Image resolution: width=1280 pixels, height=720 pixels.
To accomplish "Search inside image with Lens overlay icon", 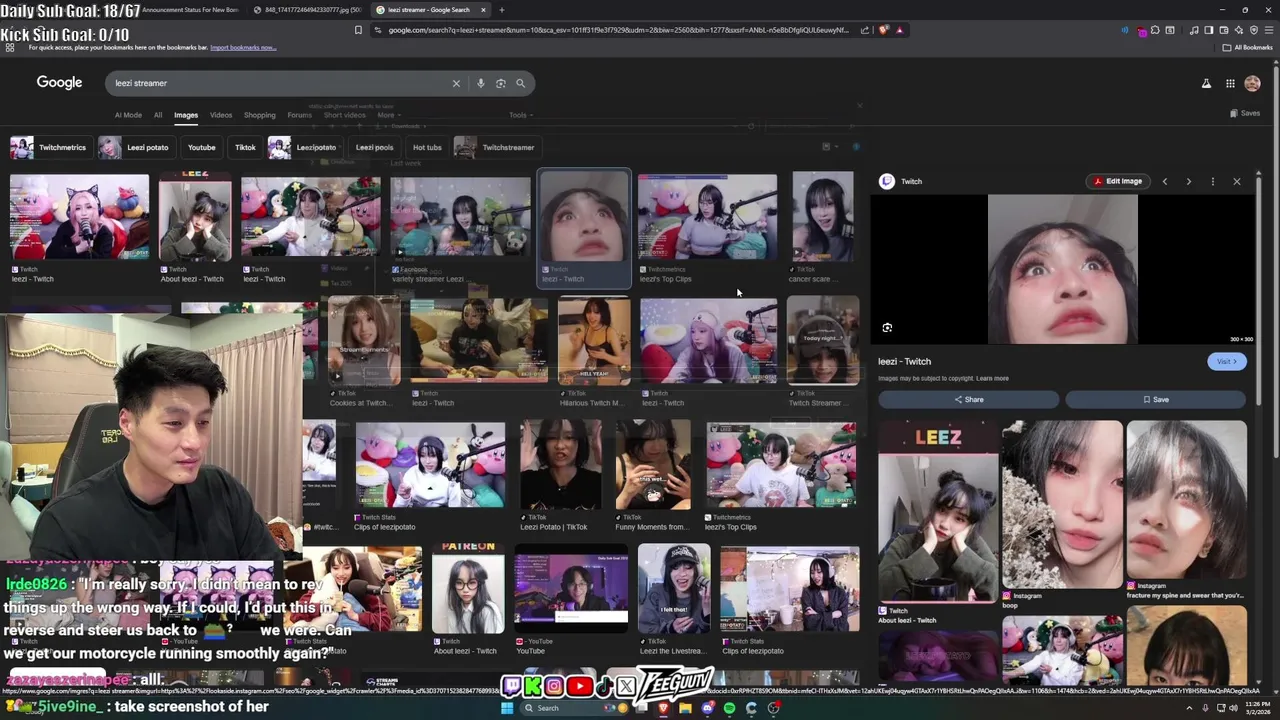I will 887,328.
